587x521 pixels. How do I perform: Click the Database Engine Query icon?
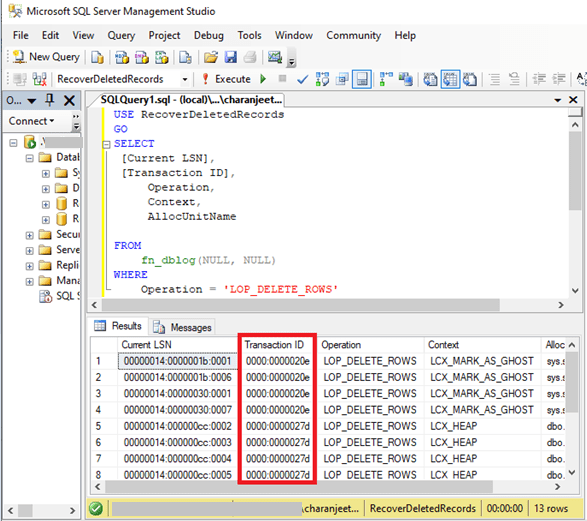coord(98,57)
